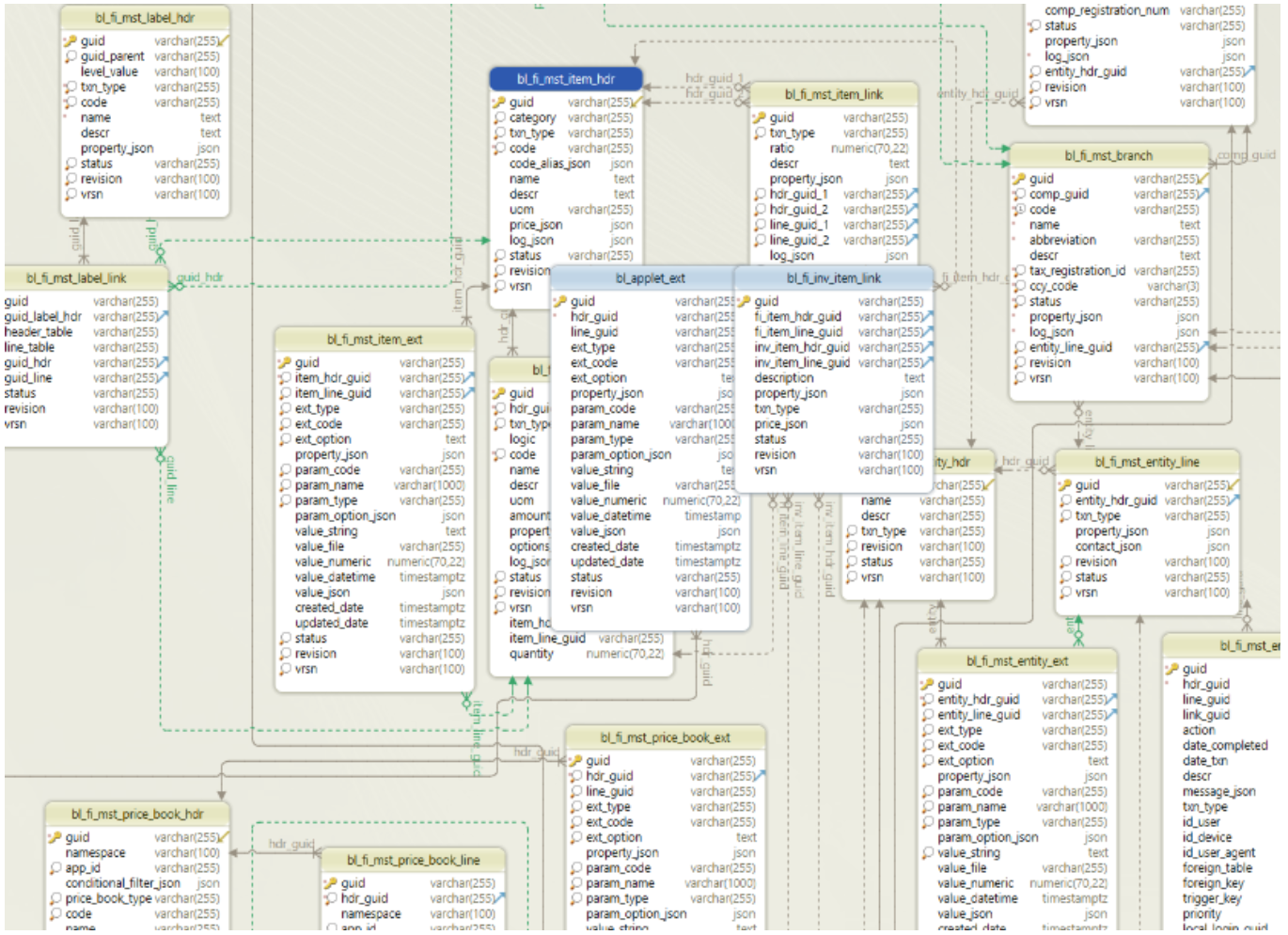The height and width of the screenshot is (935, 1288).
Task: Select the bl_fi_mst_item_hdr table header
Action: (x=565, y=79)
